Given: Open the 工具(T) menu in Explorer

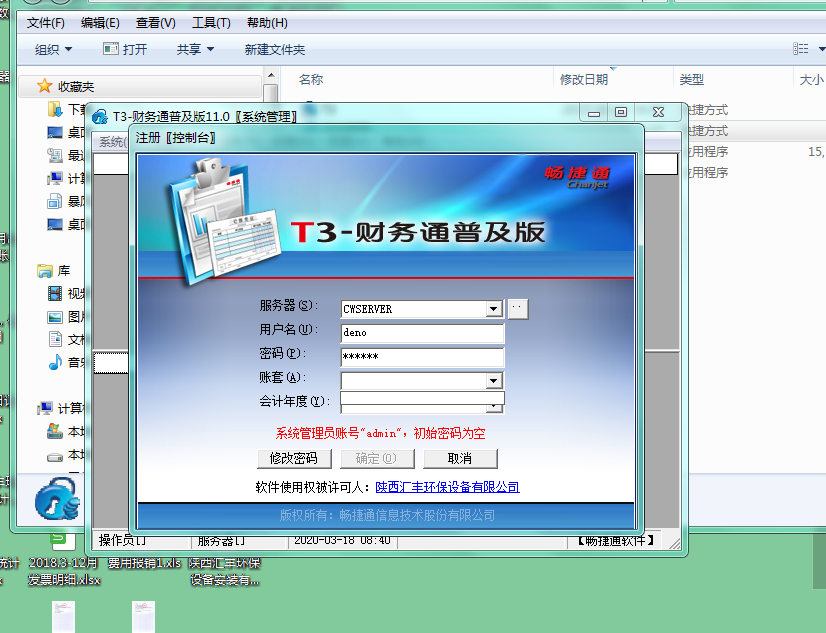Looking at the screenshot, I should coord(211,23).
